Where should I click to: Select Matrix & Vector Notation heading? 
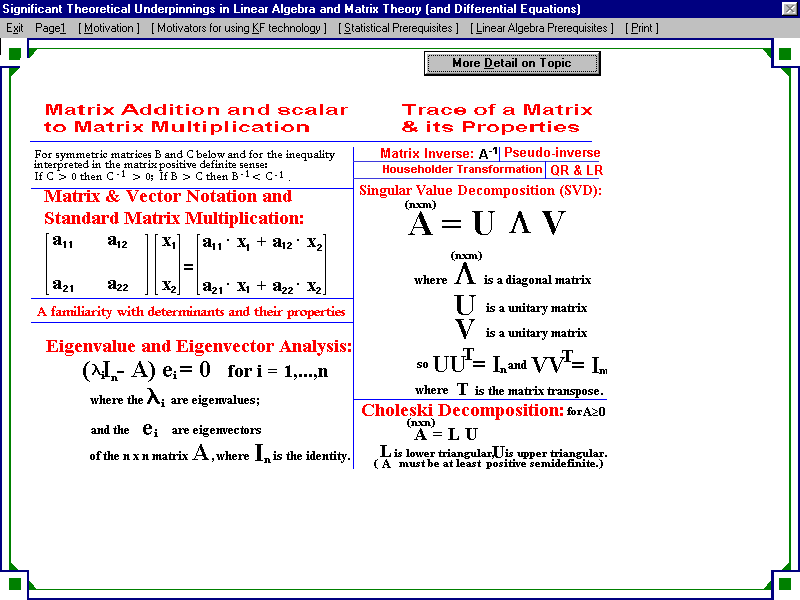pyautogui.click(x=173, y=207)
